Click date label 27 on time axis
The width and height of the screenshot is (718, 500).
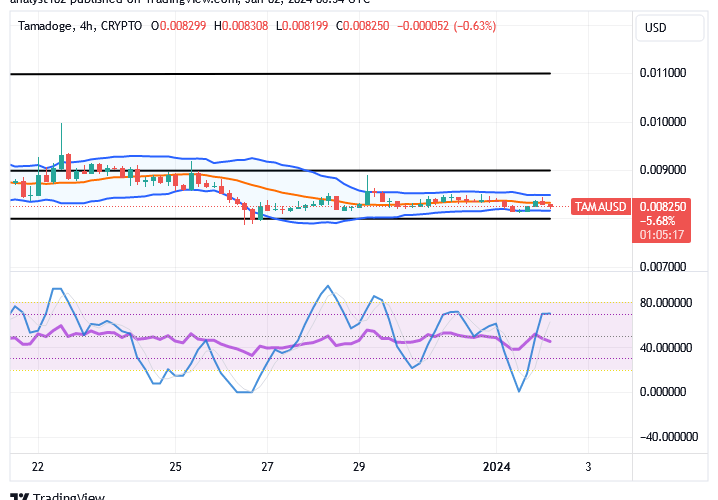(x=267, y=467)
